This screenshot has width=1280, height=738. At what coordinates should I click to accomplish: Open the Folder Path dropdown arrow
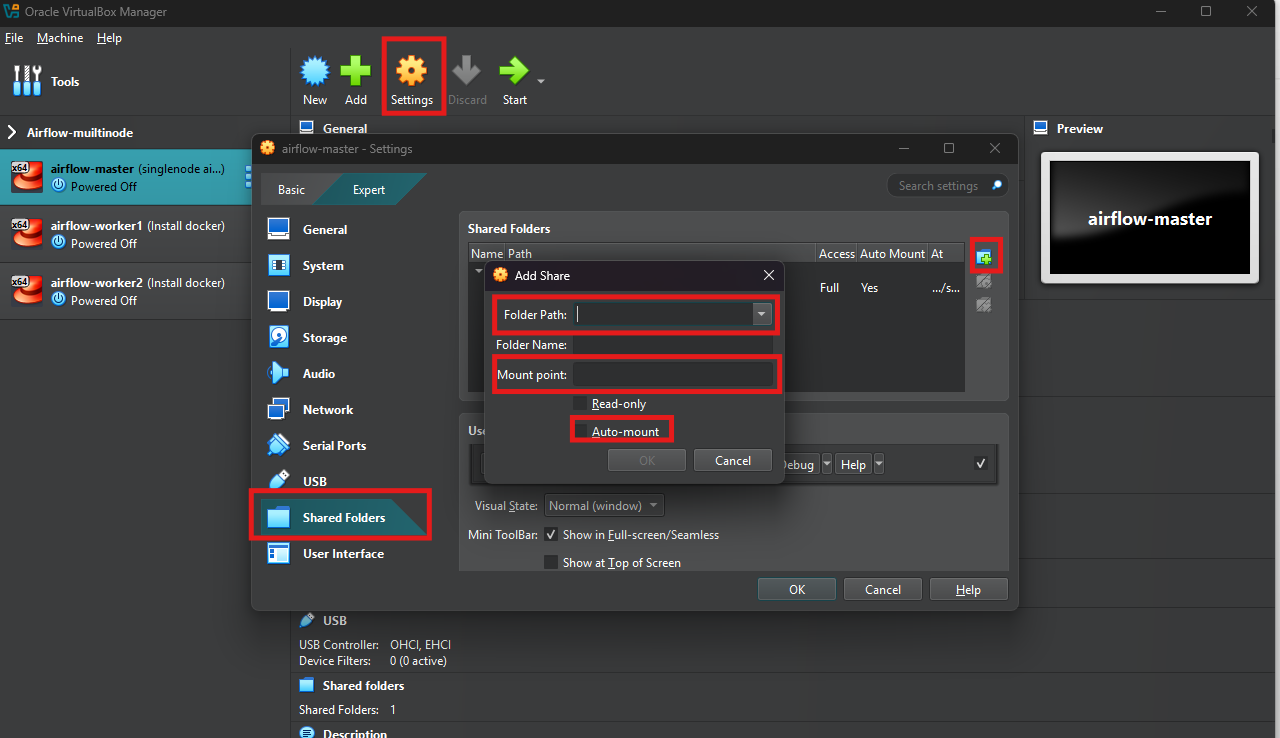(x=762, y=314)
